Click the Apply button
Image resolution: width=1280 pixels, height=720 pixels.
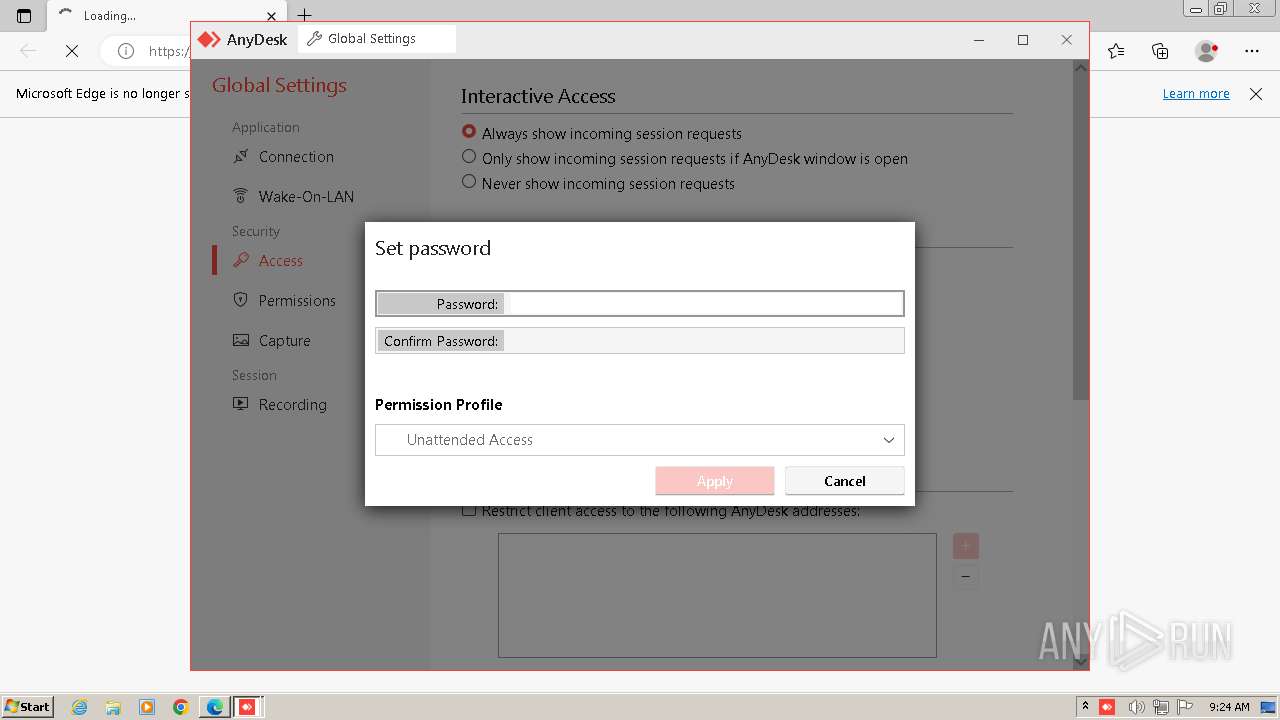(x=715, y=481)
